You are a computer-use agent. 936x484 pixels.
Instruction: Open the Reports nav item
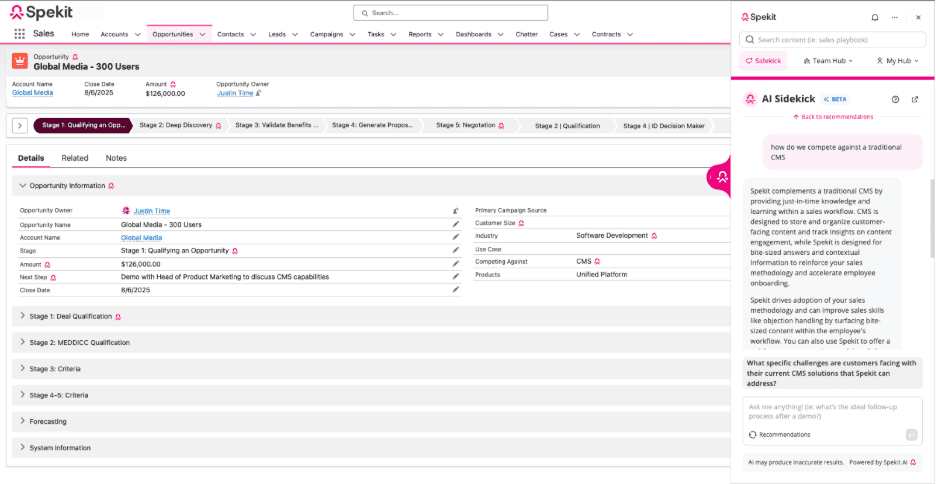coord(420,35)
